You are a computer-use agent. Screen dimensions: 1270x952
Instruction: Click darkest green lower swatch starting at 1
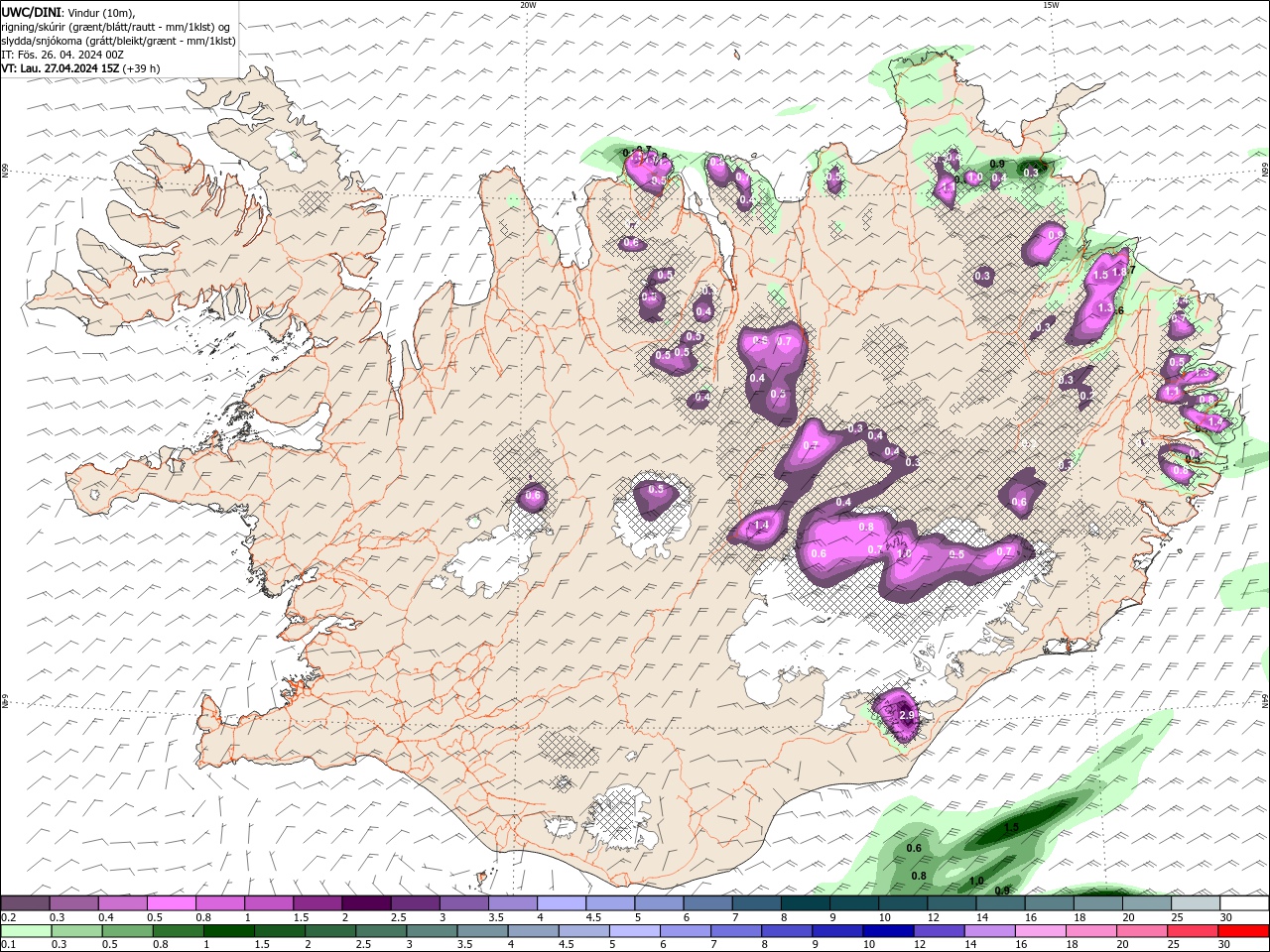point(228,931)
